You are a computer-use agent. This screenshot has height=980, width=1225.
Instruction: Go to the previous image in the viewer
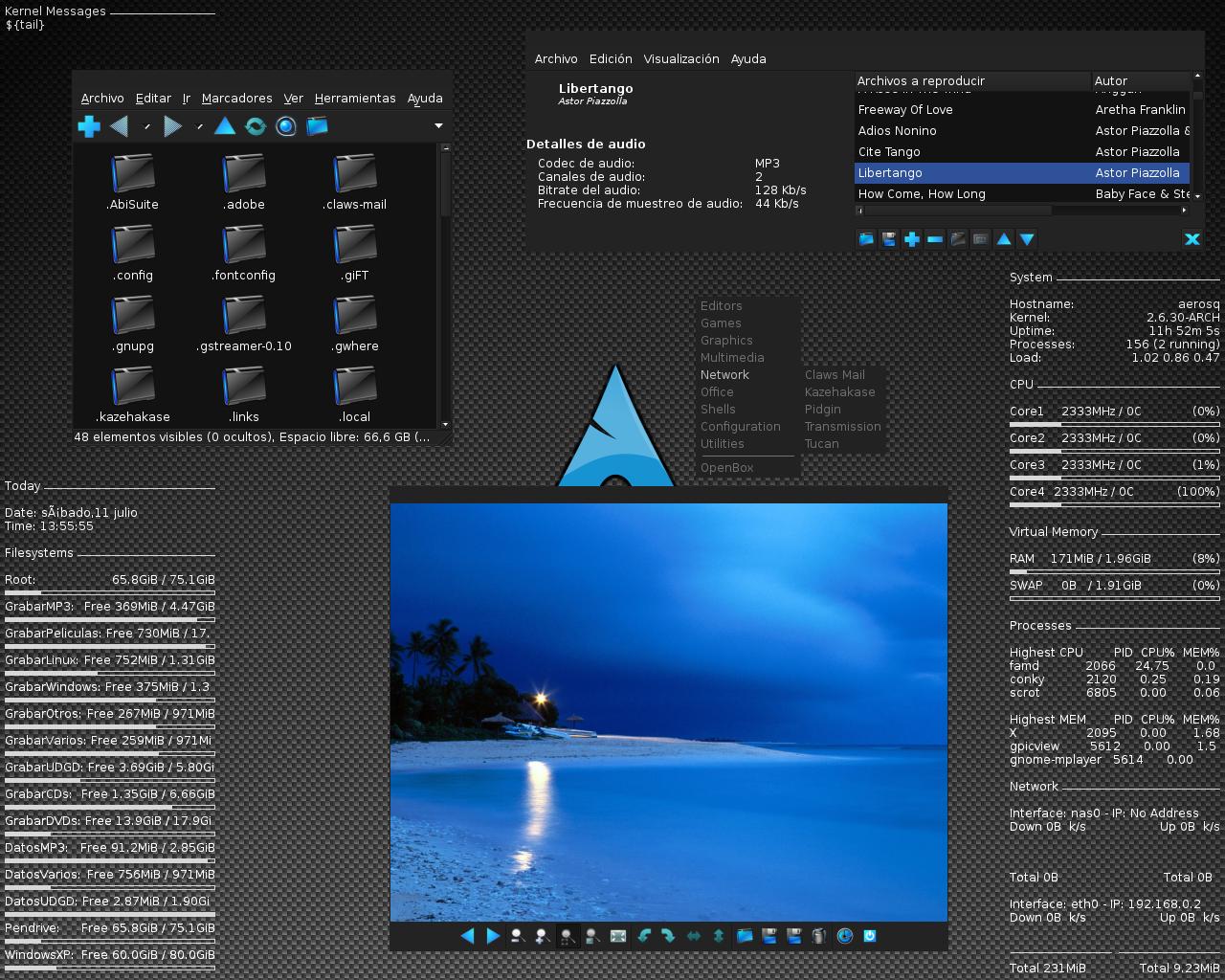468,935
